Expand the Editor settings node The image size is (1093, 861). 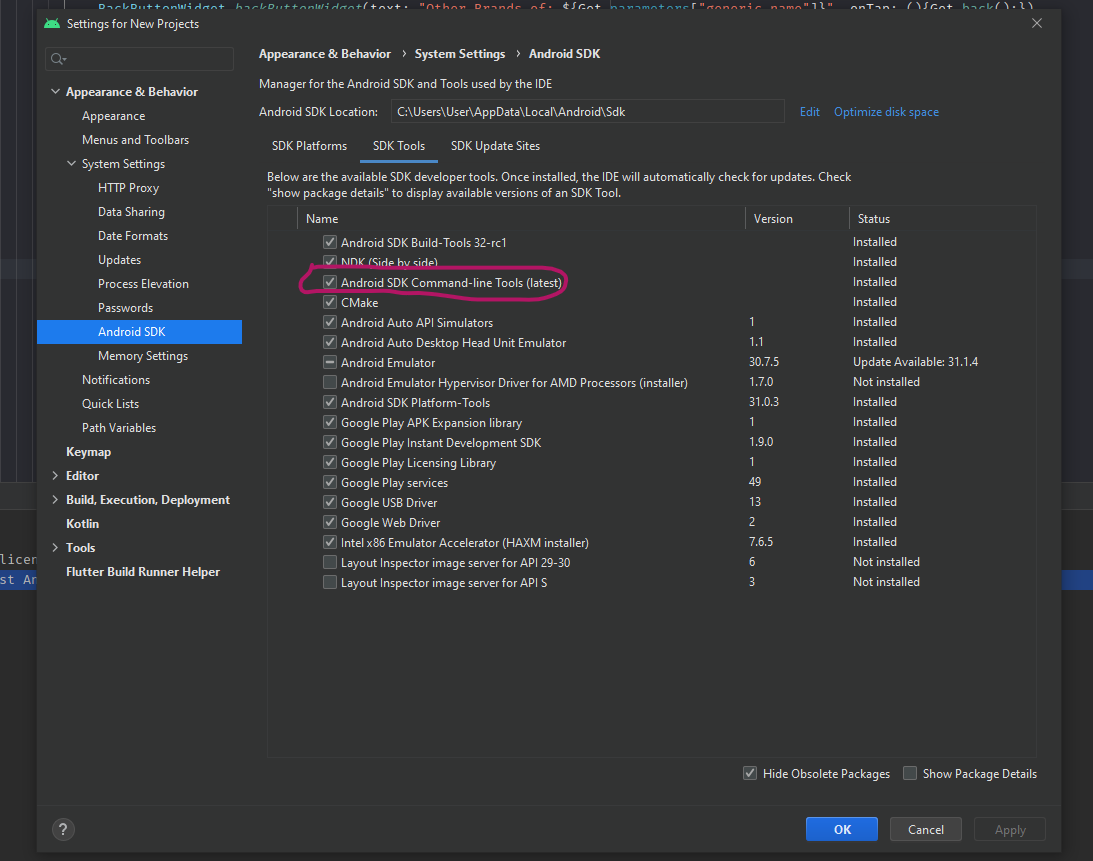pyautogui.click(x=55, y=475)
